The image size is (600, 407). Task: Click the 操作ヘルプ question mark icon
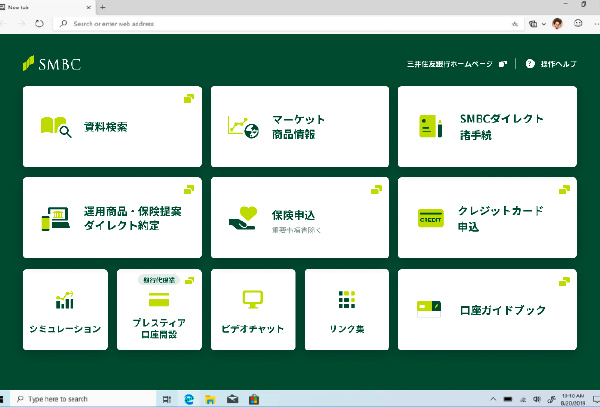[530, 63]
